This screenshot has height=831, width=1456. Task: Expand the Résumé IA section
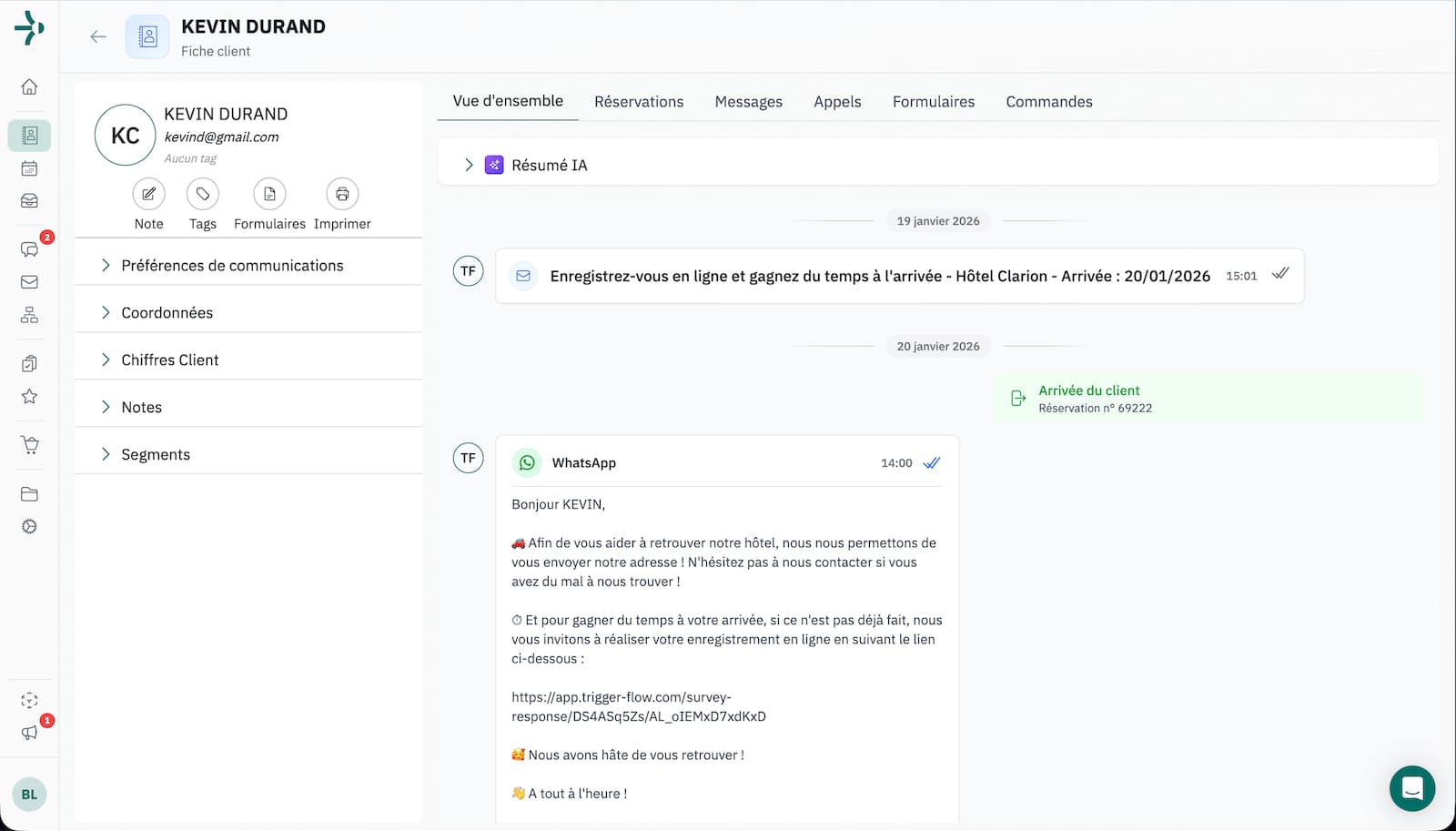(470, 165)
